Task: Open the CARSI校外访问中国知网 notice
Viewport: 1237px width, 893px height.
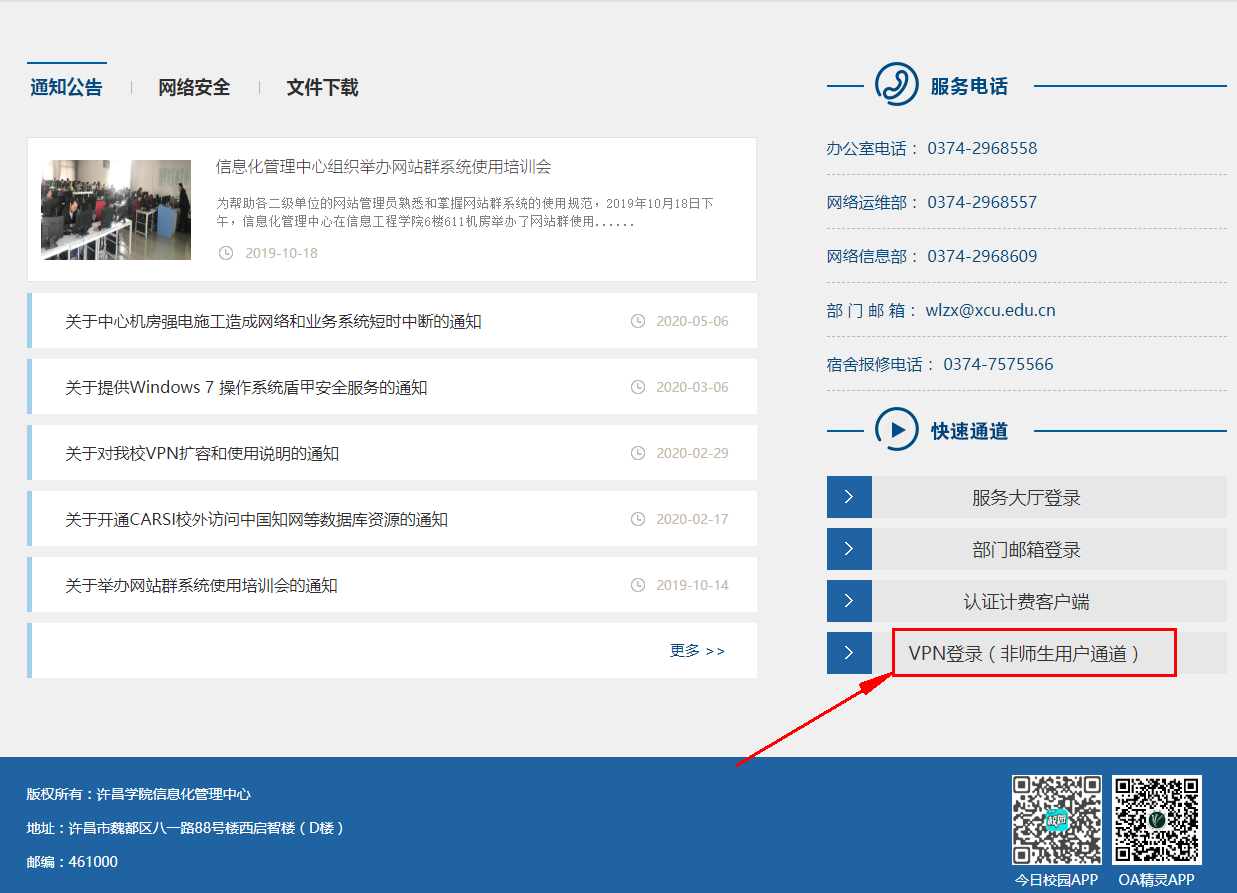Action: point(256,520)
